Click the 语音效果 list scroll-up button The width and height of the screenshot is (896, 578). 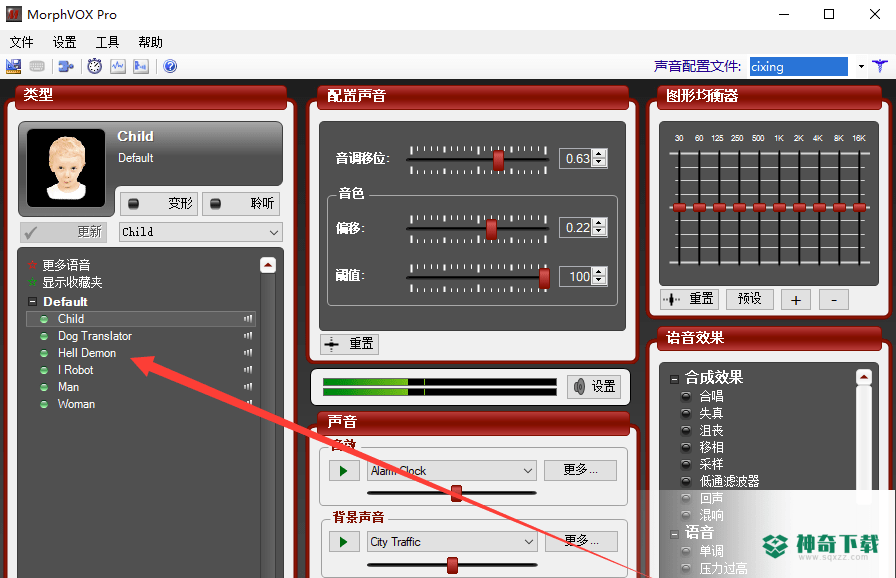click(863, 377)
